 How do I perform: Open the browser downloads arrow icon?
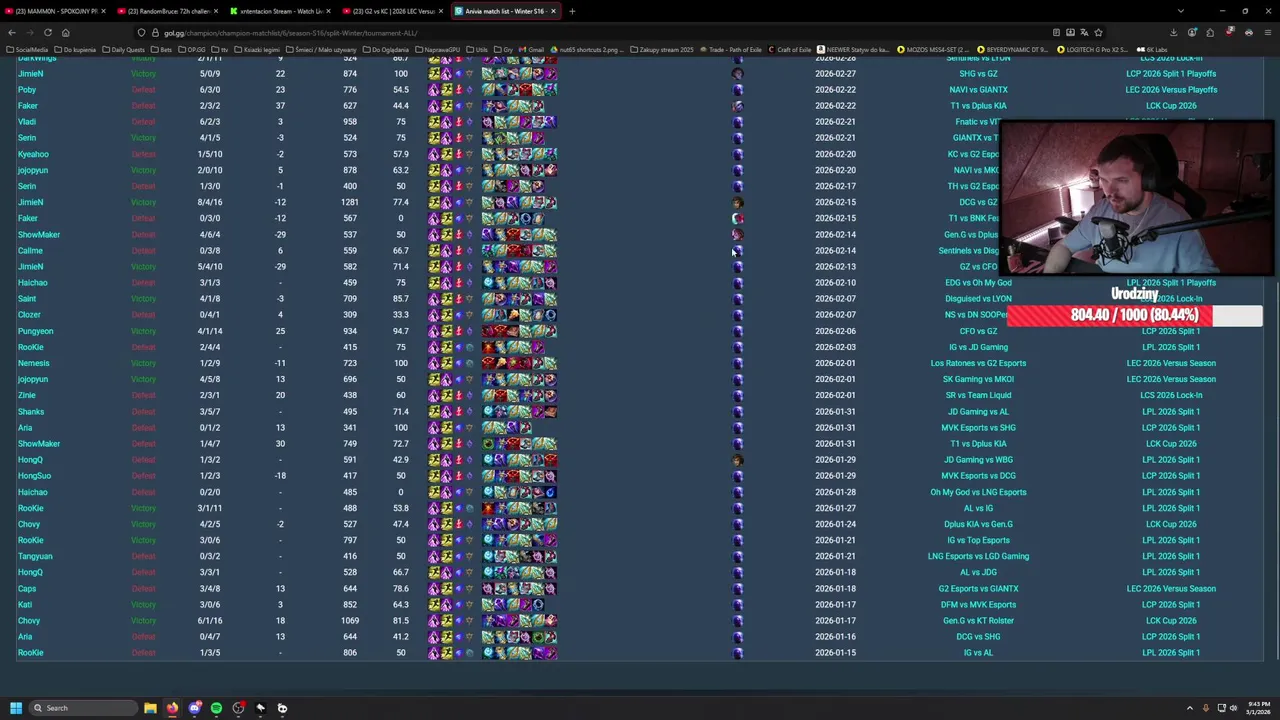pyautogui.click(x=1174, y=33)
